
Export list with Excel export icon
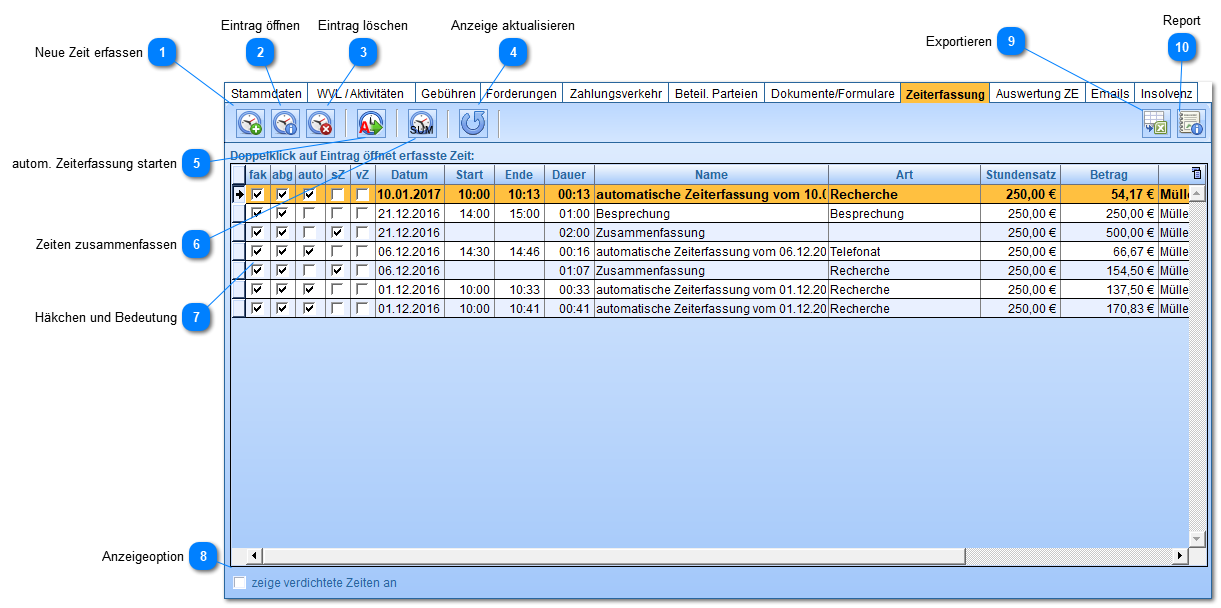1156,123
